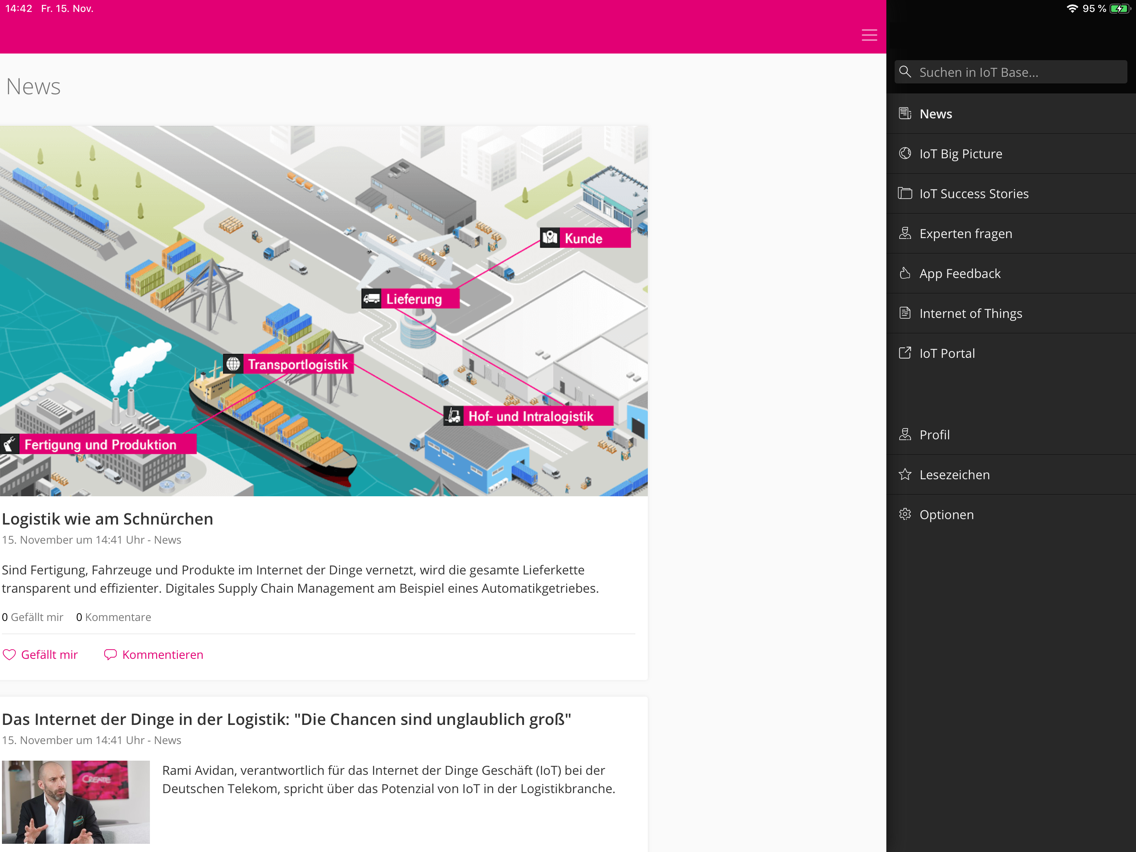Viewport: 1136px width, 852px height.
Task: Click the 'Sind Fertigung, Fahrzeuge und Produkte' summary
Action: pos(300,579)
